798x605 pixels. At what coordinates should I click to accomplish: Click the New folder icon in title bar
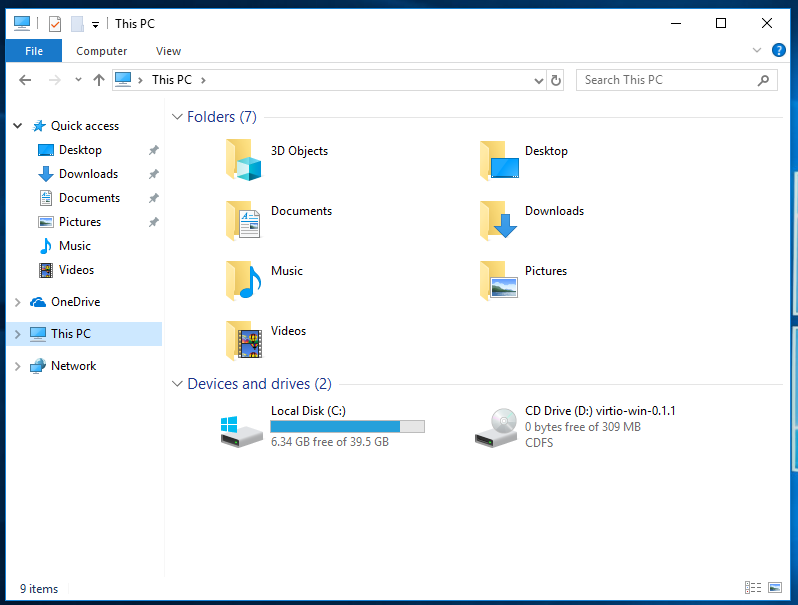click(77, 23)
